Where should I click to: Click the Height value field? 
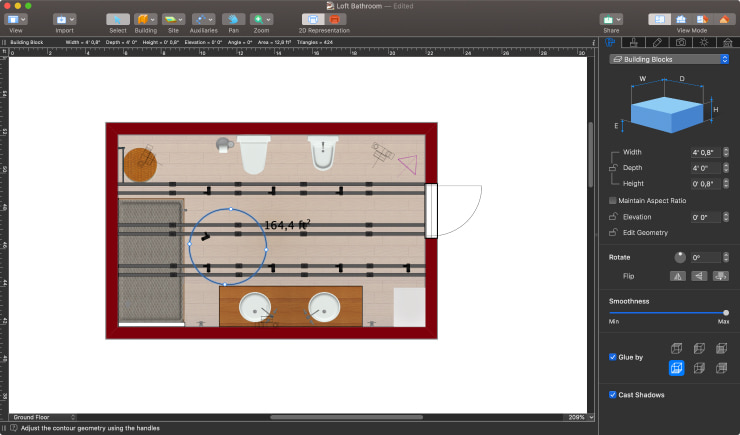pyautogui.click(x=706, y=184)
